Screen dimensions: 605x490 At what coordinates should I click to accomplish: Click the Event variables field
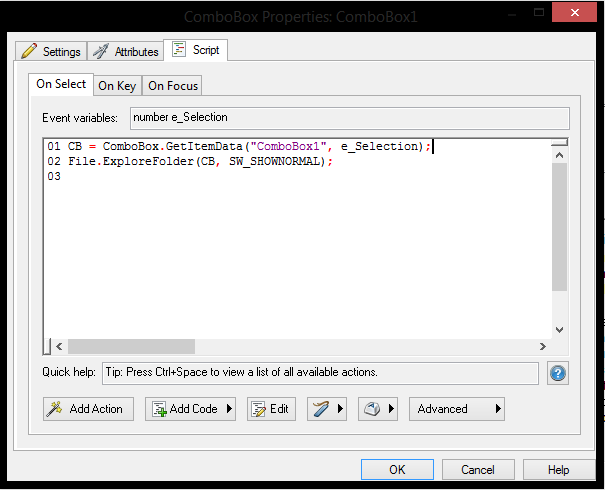[350, 118]
